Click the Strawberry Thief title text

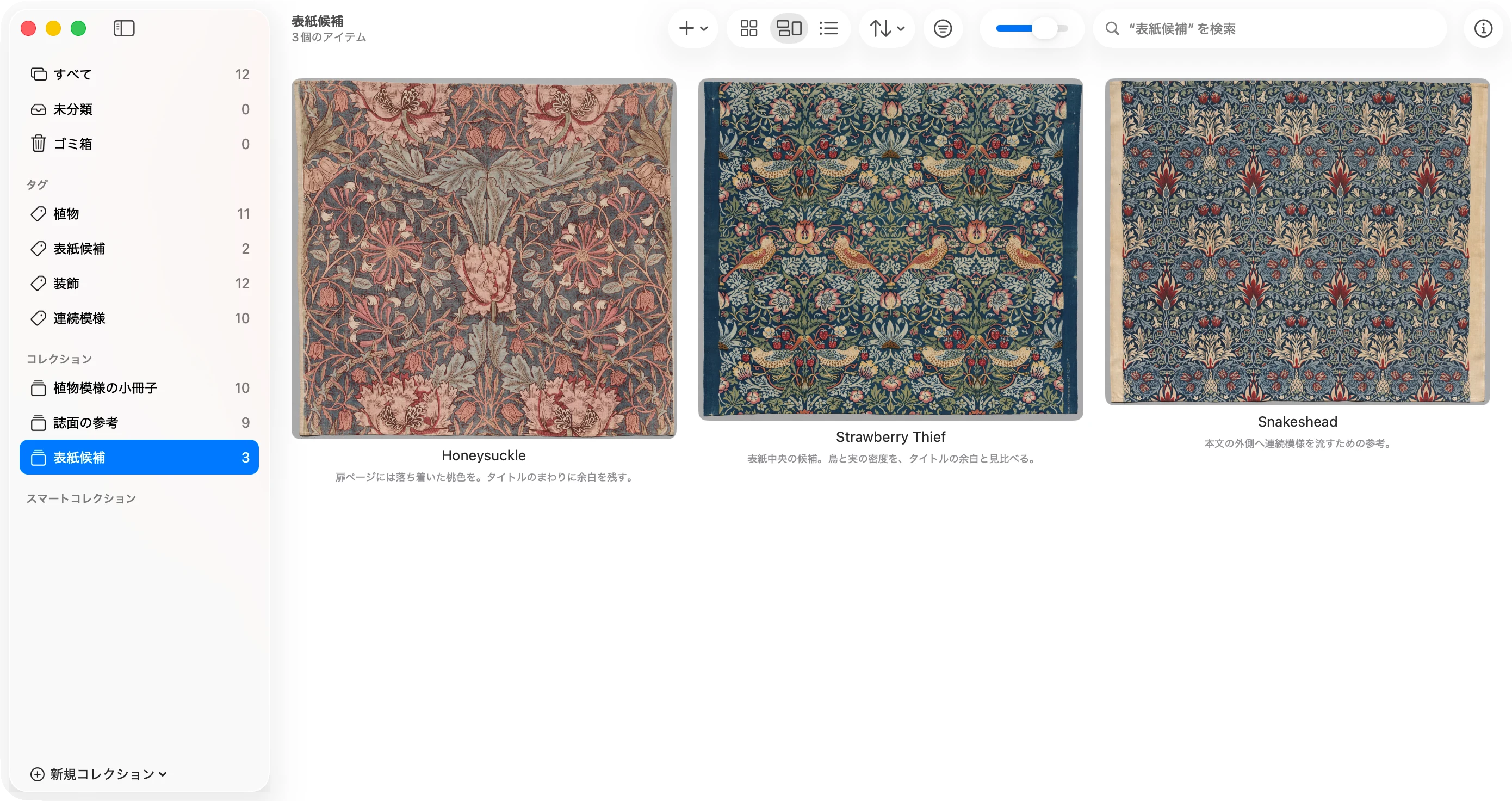pyautogui.click(x=890, y=437)
